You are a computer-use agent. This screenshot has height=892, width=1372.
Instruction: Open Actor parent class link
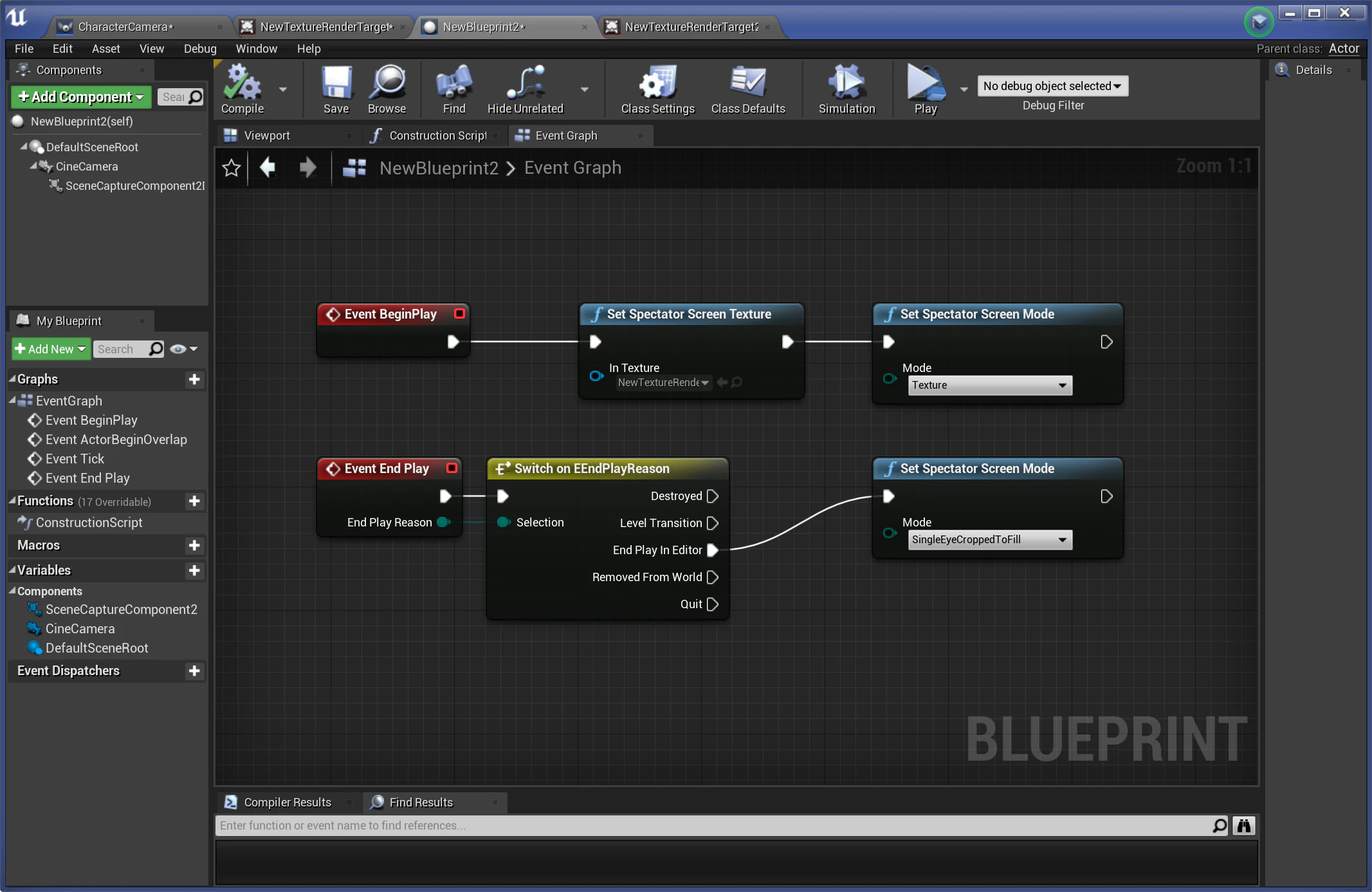pos(1344,49)
